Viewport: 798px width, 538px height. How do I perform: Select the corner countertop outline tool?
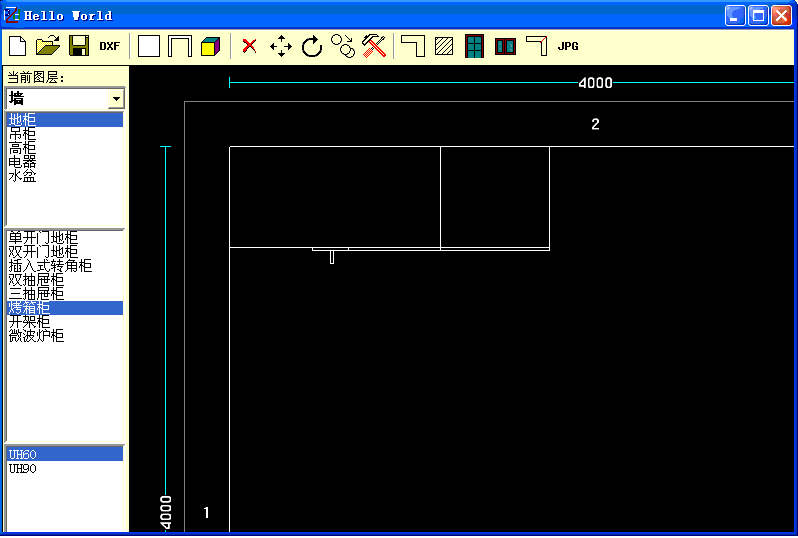pyautogui.click(x=413, y=46)
